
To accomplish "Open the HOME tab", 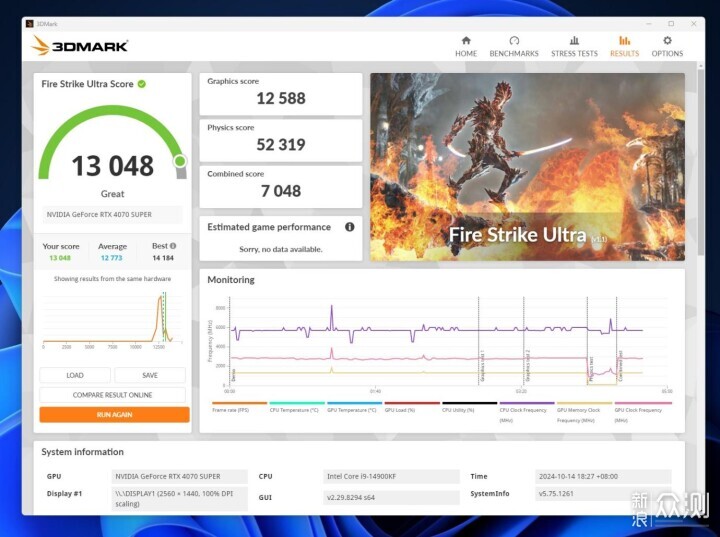I will [466, 46].
